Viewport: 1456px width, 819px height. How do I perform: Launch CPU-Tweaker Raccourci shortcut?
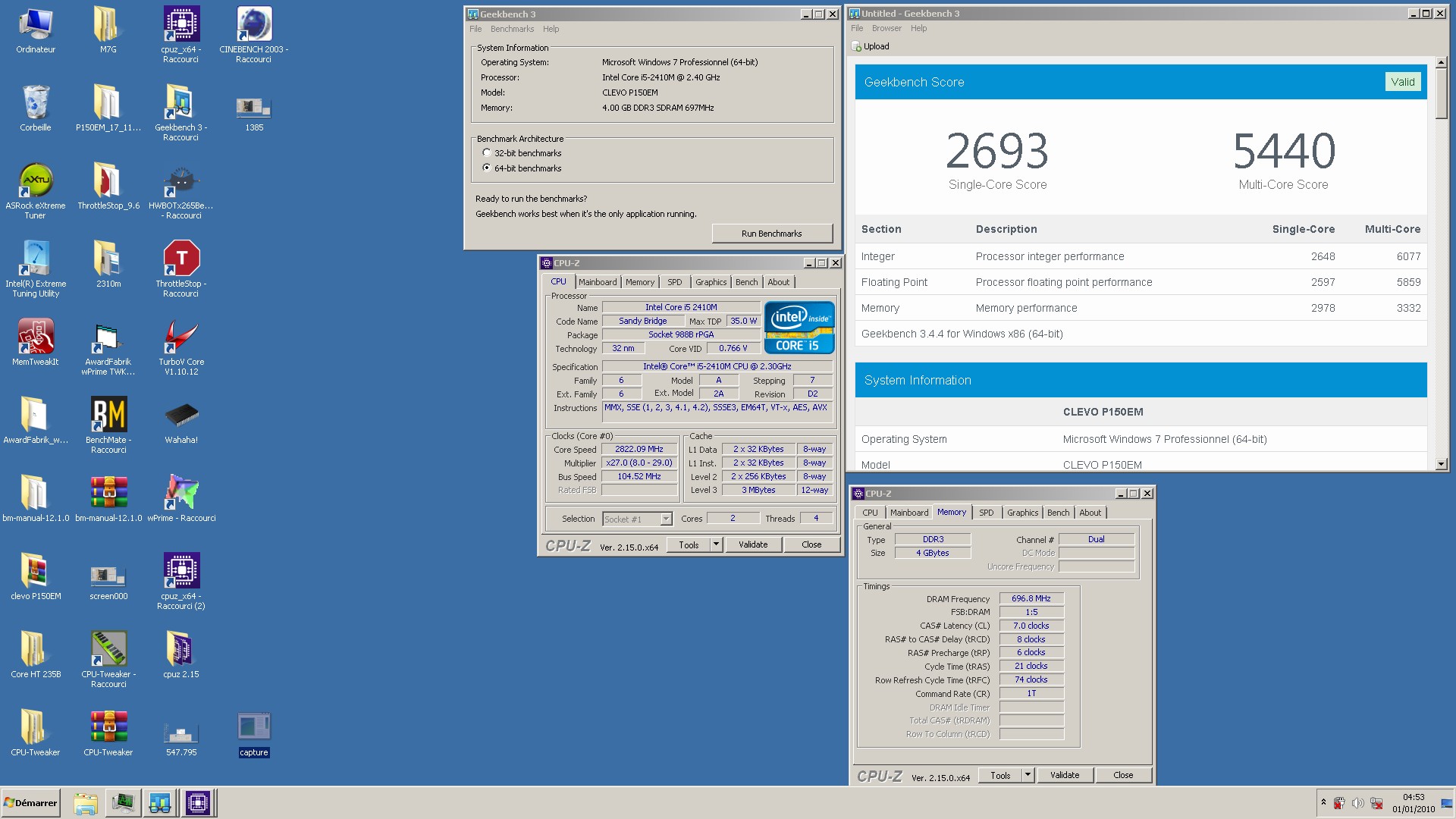click(x=108, y=660)
